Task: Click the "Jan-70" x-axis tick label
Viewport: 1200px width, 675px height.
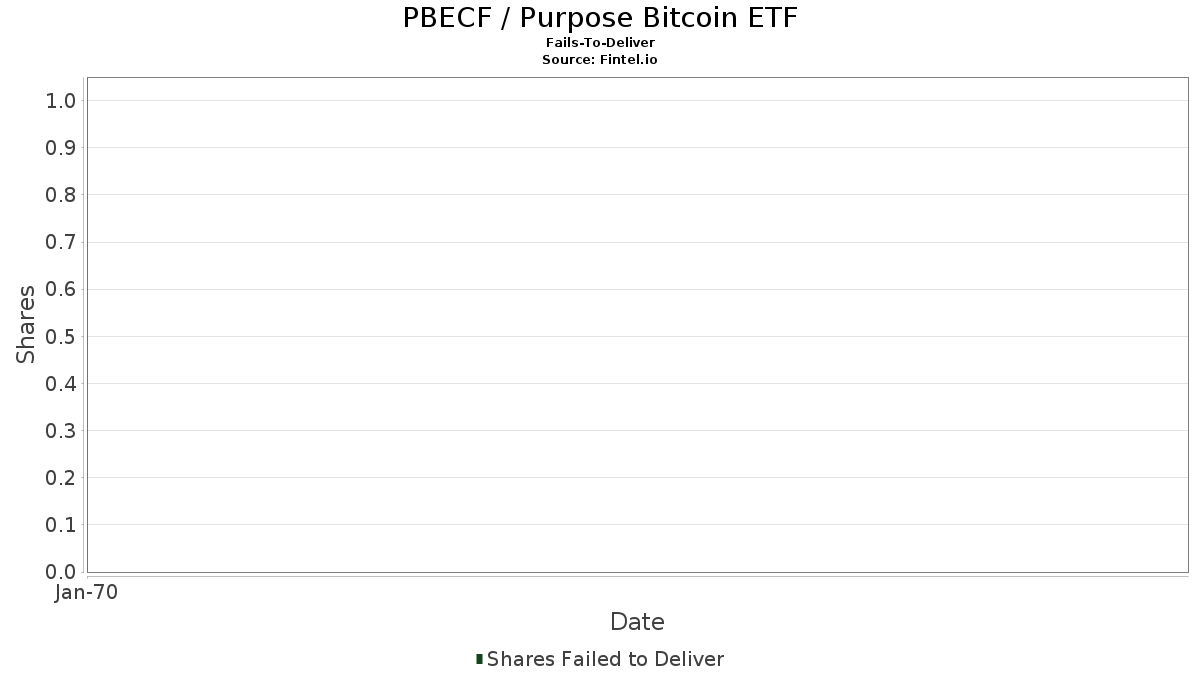Action: pyautogui.click(x=87, y=592)
